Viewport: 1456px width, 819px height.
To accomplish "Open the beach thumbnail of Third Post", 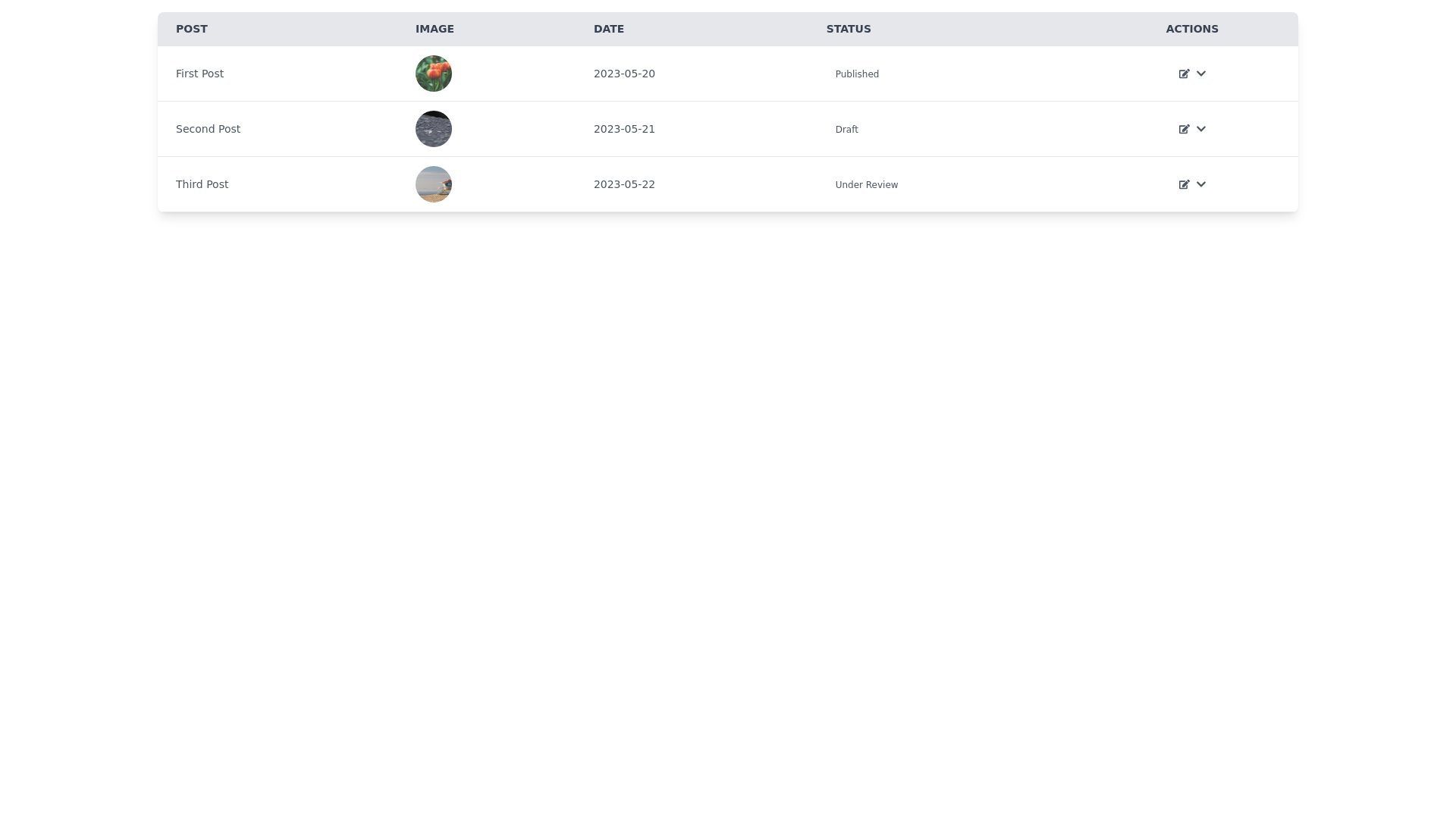I will [x=434, y=184].
